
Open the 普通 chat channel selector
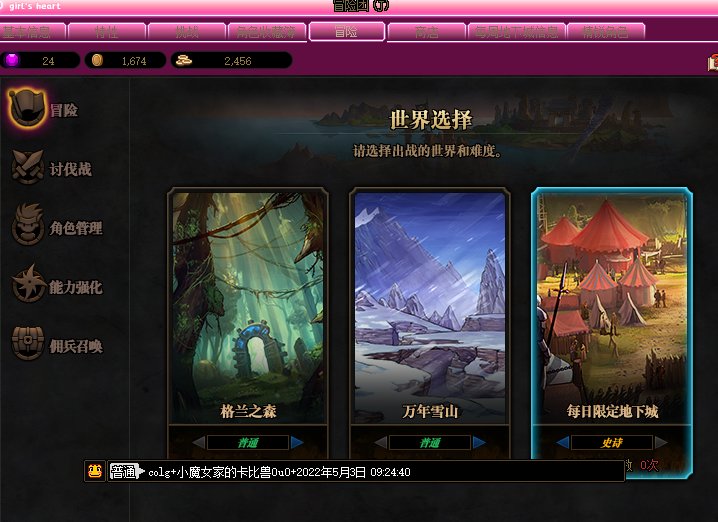(127, 471)
